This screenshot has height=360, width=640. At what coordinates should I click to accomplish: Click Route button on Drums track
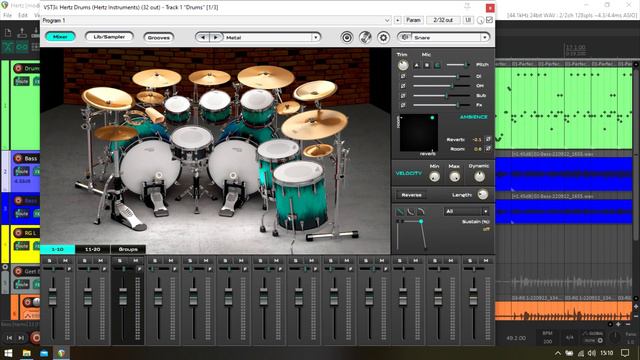(x=22, y=82)
